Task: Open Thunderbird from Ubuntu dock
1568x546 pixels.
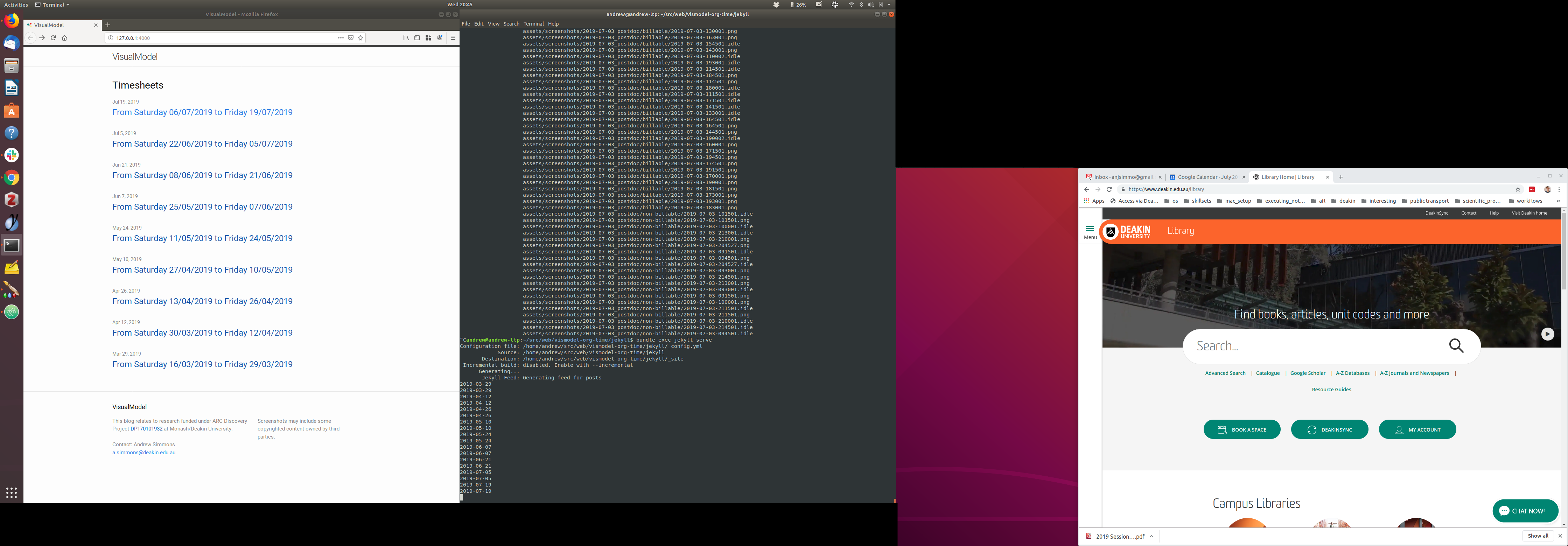Action: (12, 43)
